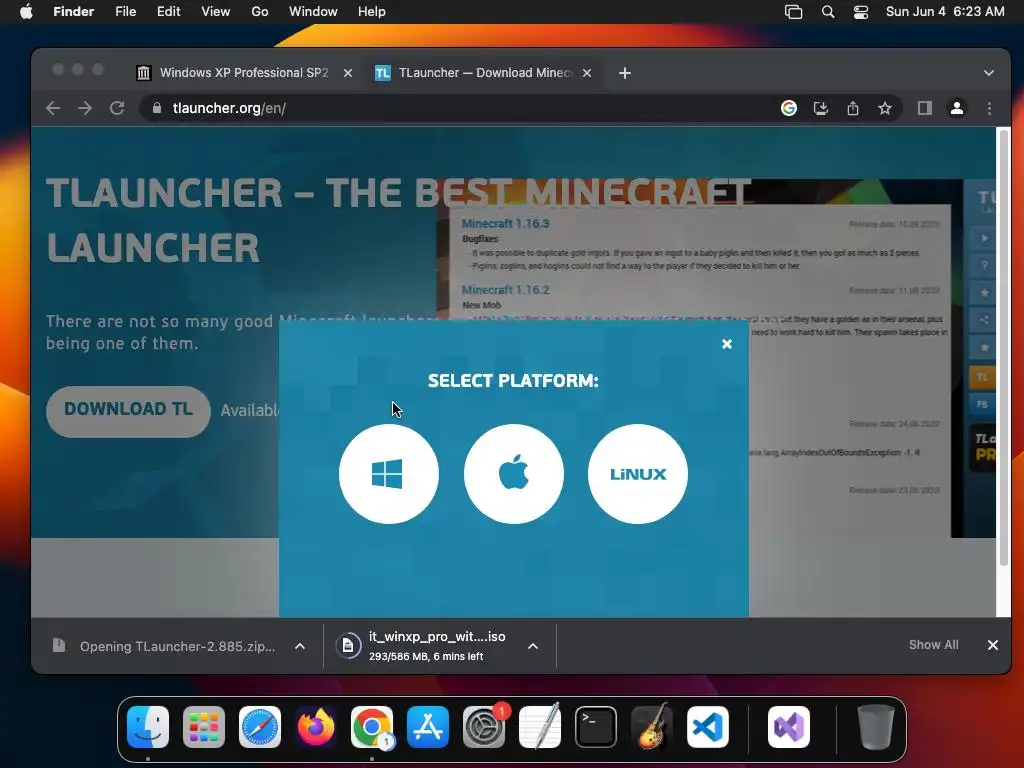This screenshot has height=768, width=1024.
Task: Open the Edit menu
Action: (x=168, y=12)
